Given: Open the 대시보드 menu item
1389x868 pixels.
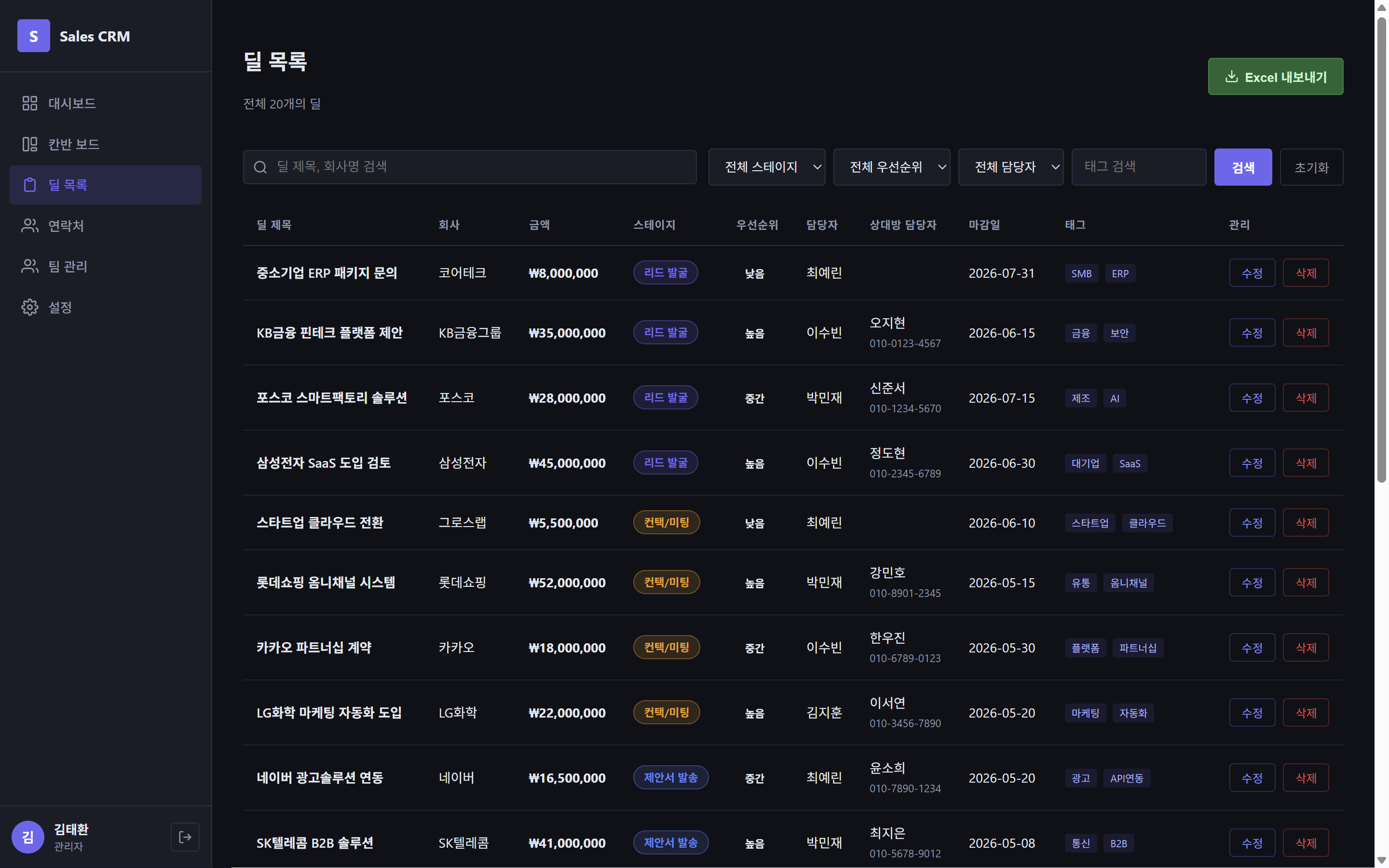Looking at the screenshot, I should click(106, 103).
